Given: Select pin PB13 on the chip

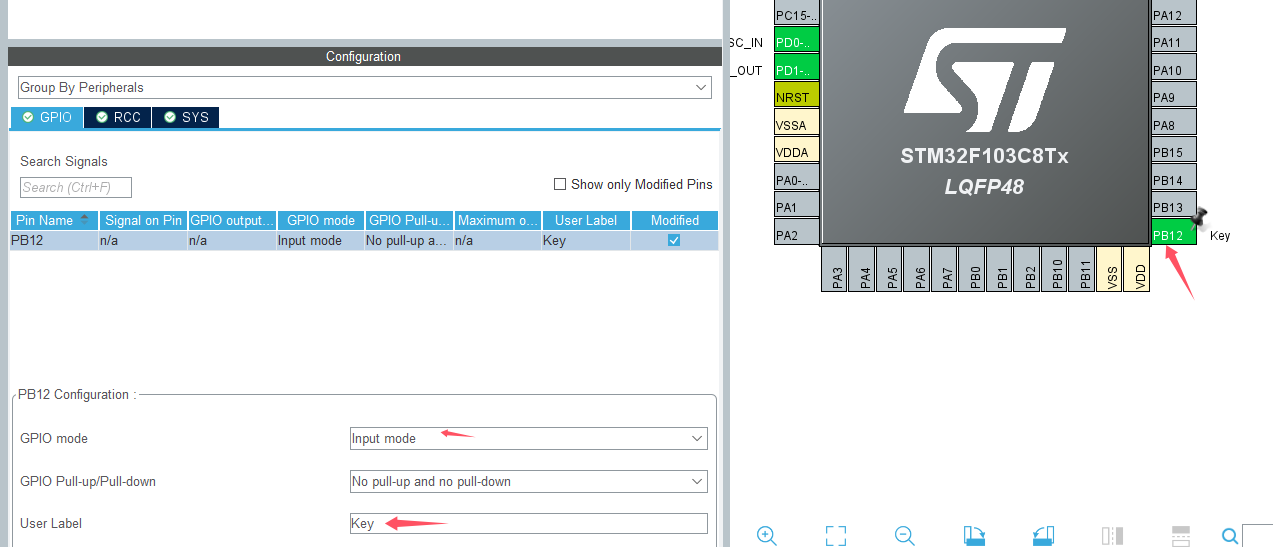Looking at the screenshot, I should click(1174, 207).
